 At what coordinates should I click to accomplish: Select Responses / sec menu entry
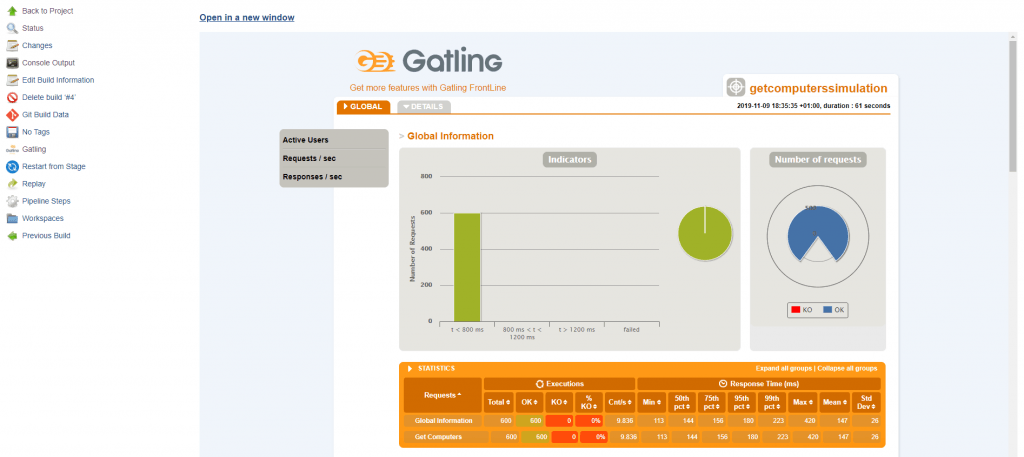(334, 176)
